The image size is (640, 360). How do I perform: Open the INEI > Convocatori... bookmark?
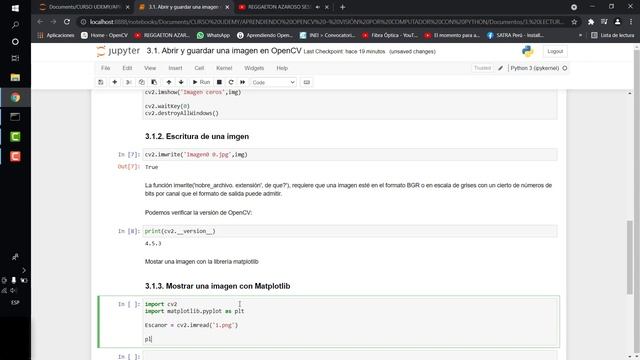coord(327,36)
